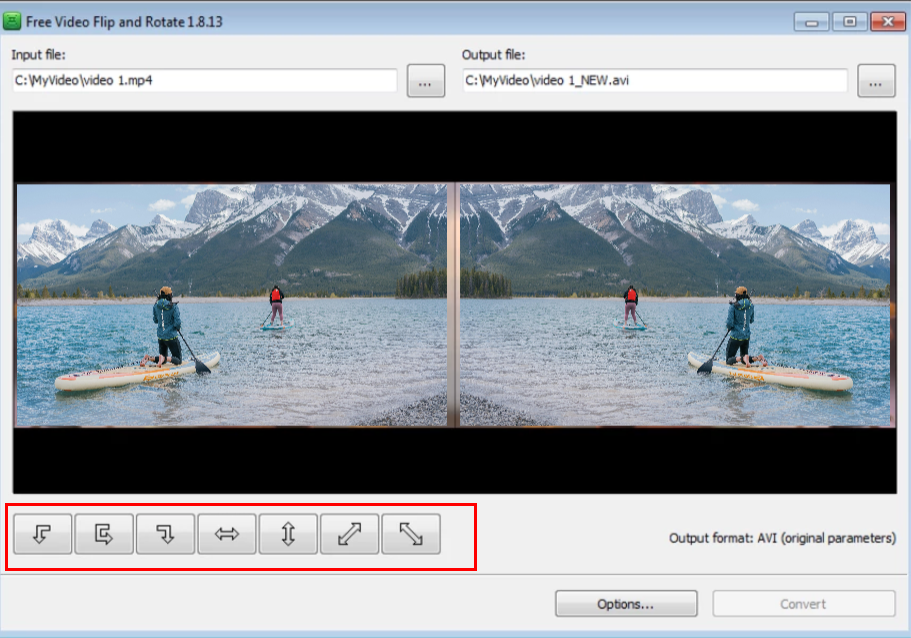
Task: Minimize the Free Video Flip window
Action: point(811,22)
